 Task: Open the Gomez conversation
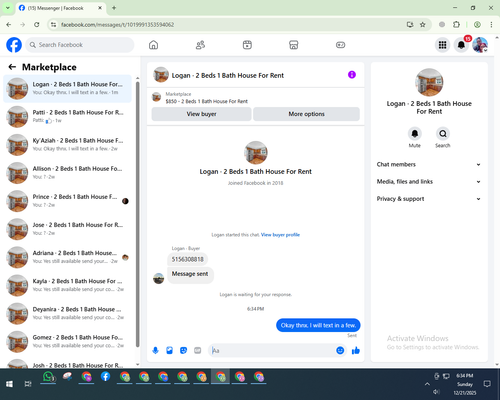tap(67, 342)
